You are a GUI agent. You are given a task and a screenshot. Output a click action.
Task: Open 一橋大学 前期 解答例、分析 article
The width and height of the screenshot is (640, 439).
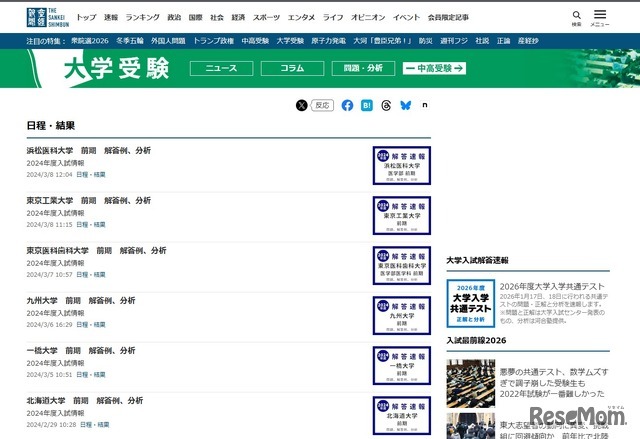81,350
